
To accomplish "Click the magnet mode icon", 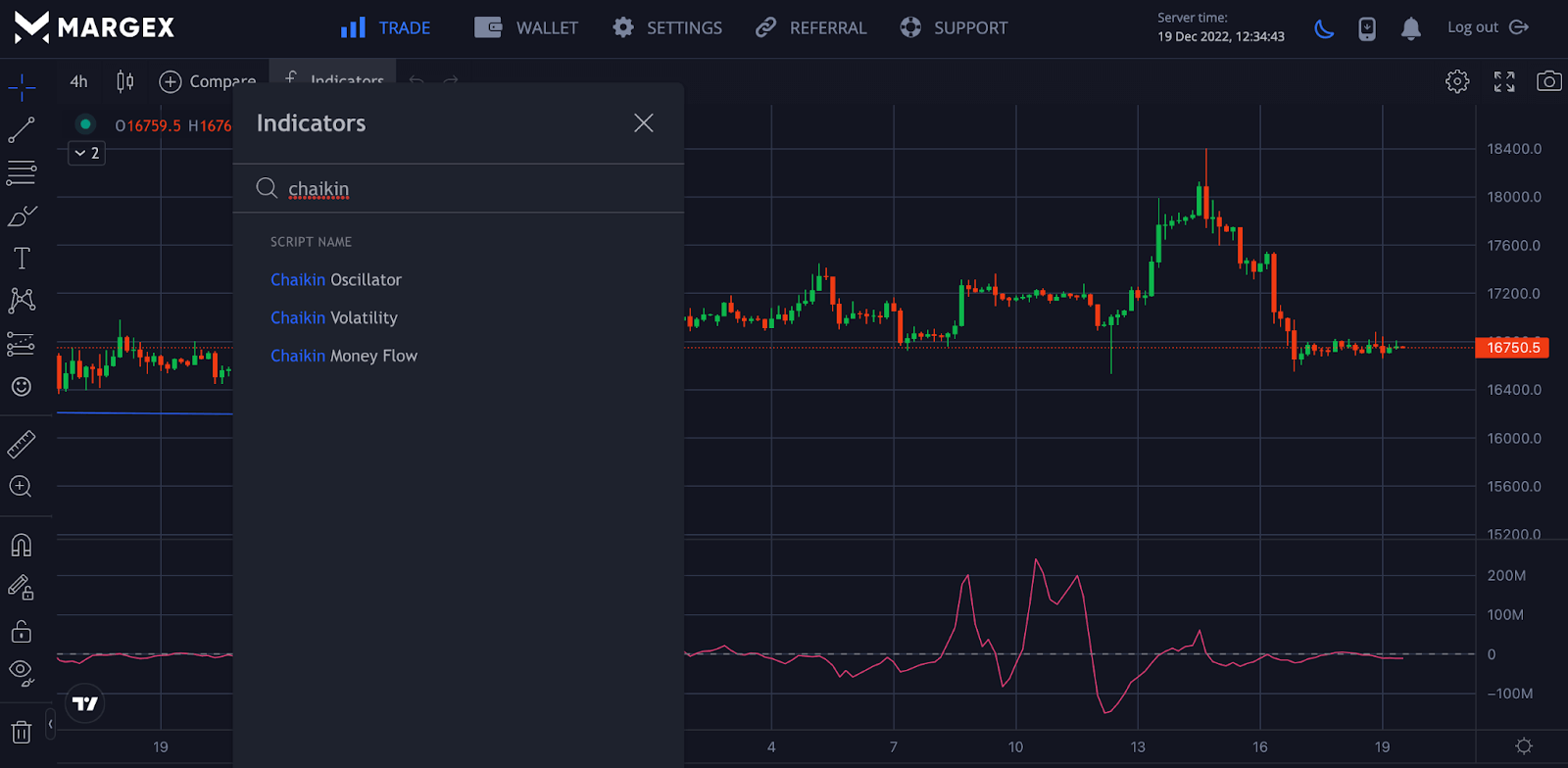I will (x=22, y=545).
